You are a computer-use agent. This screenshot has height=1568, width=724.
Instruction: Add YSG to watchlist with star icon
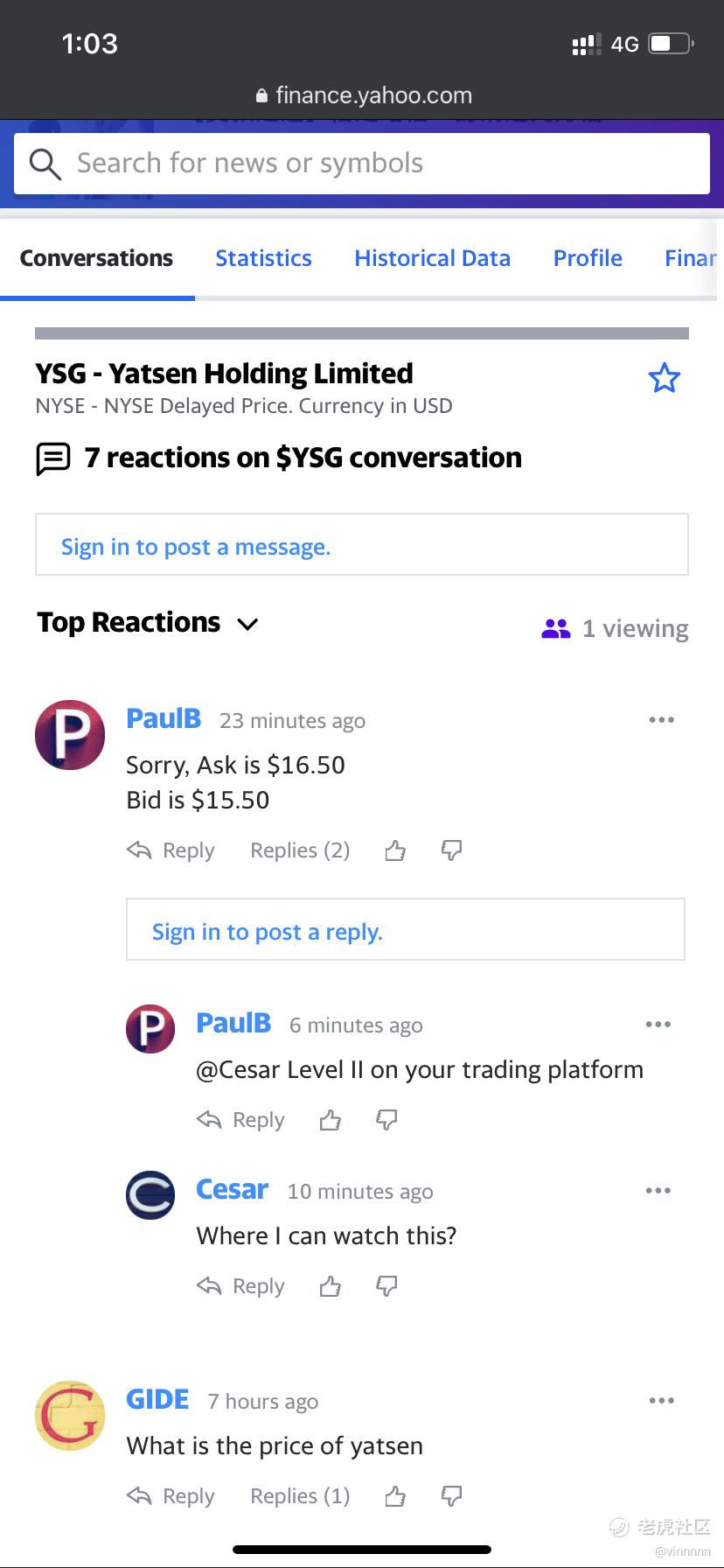point(665,378)
